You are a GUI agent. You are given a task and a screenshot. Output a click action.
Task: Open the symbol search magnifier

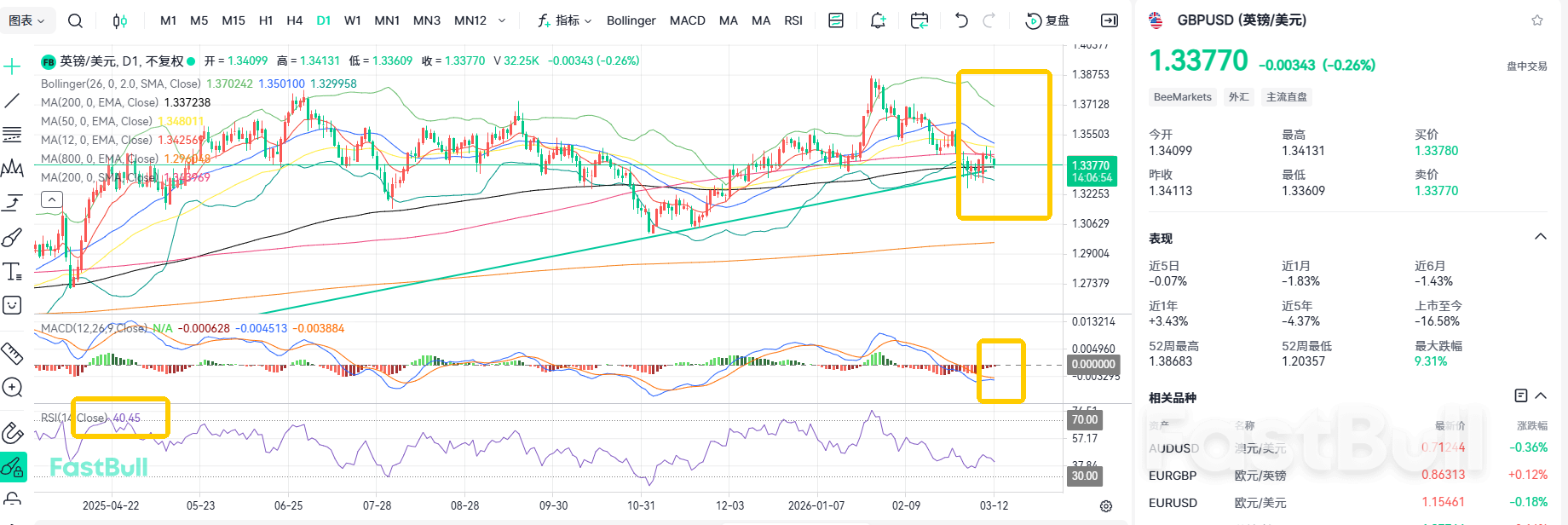[x=75, y=20]
